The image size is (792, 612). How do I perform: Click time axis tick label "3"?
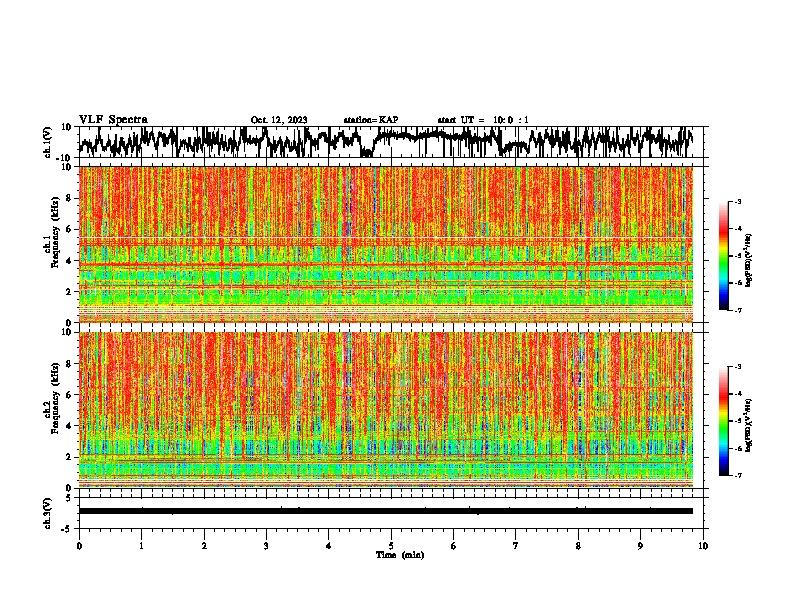click(266, 546)
